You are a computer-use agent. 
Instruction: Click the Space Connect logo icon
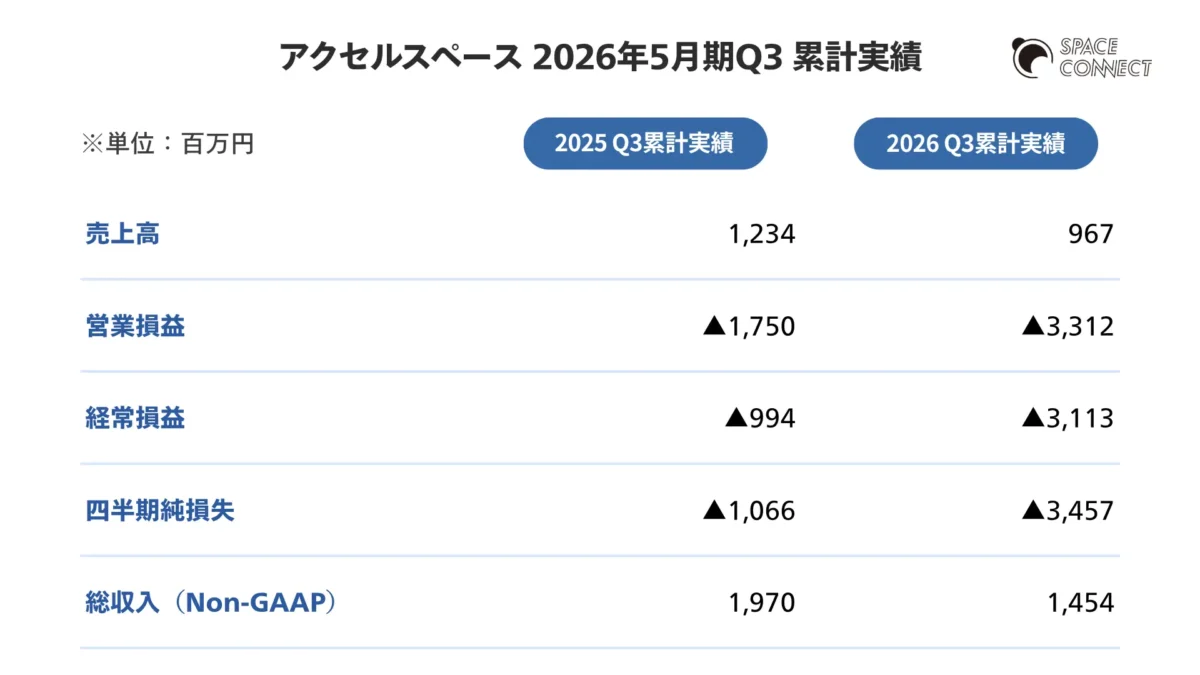[x=1031, y=57]
